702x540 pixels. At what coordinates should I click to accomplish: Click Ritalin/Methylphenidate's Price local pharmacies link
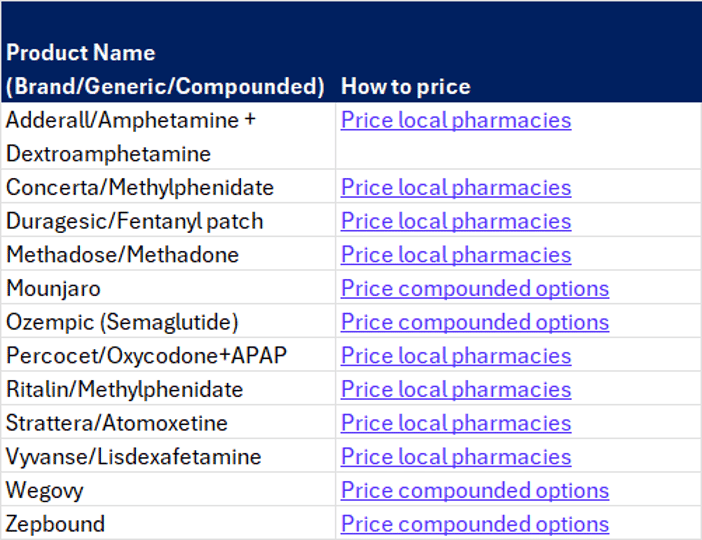point(456,390)
